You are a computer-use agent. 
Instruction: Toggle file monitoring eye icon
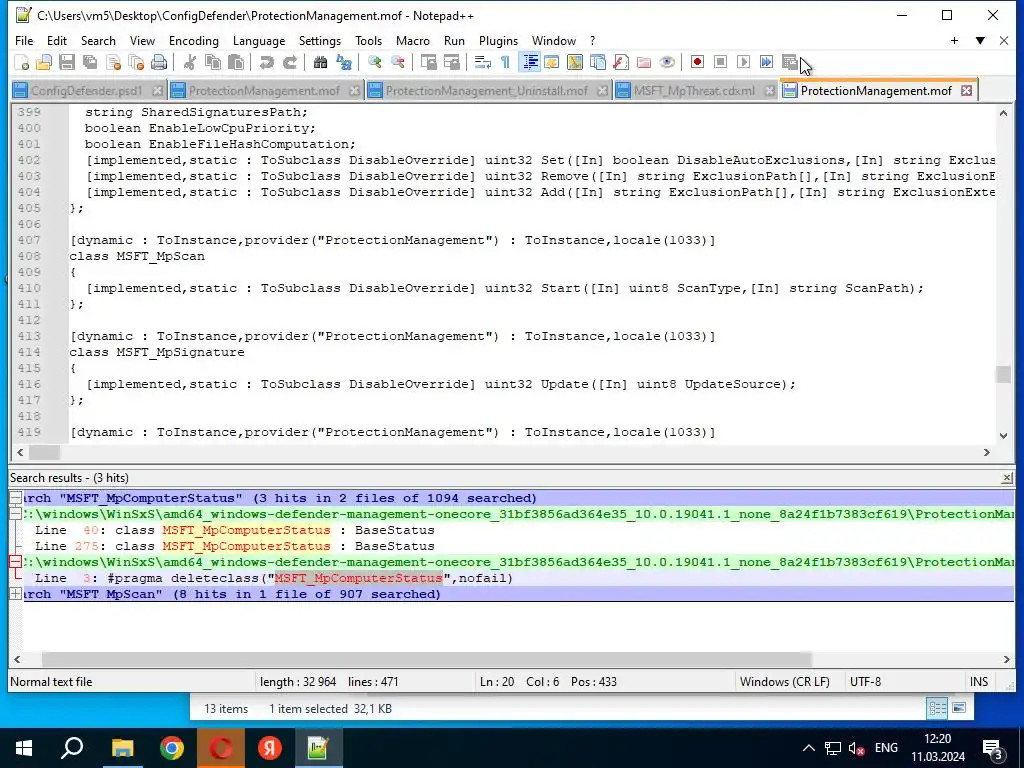pyautogui.click(x=667, y=62)
